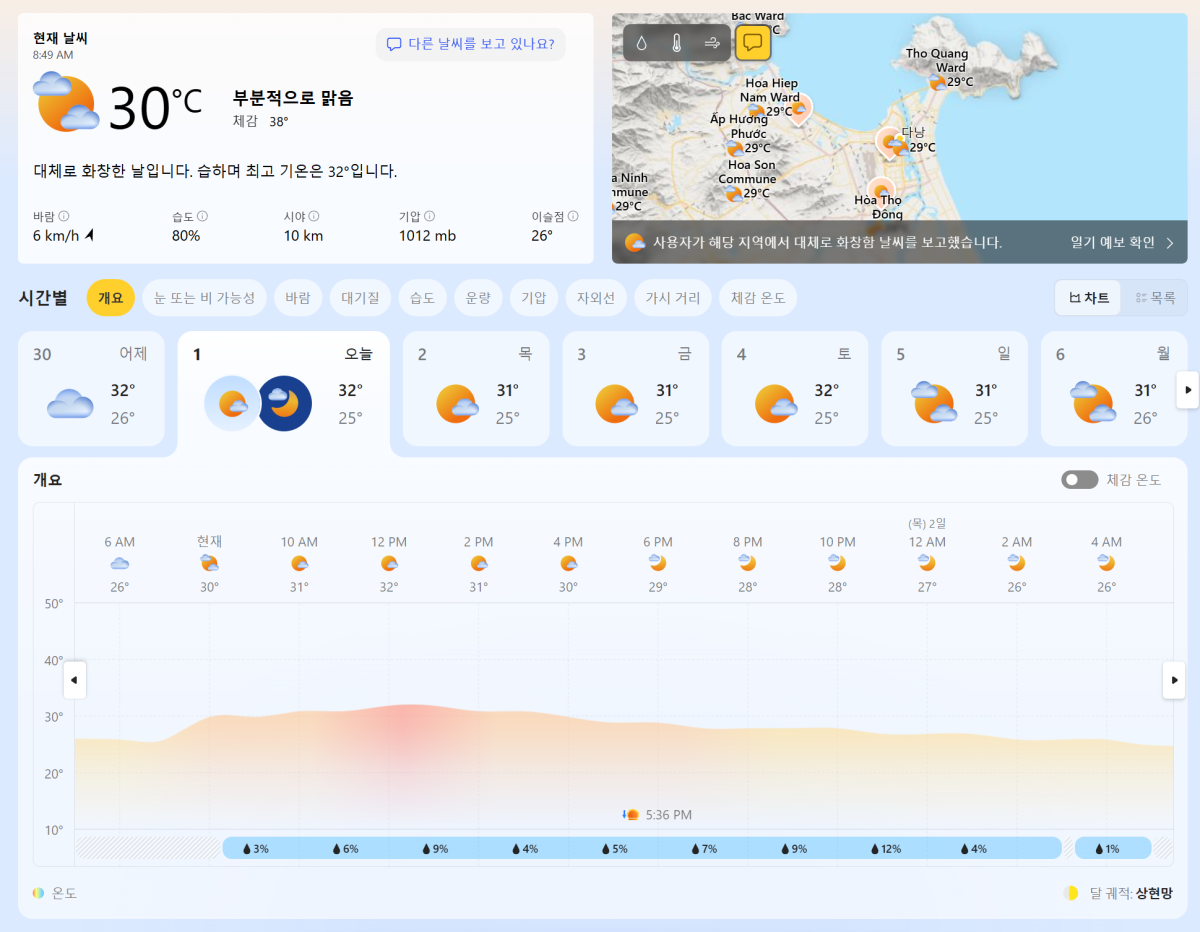Click the wind info icon
The image size is (1200, 932).
click(64, 216)
